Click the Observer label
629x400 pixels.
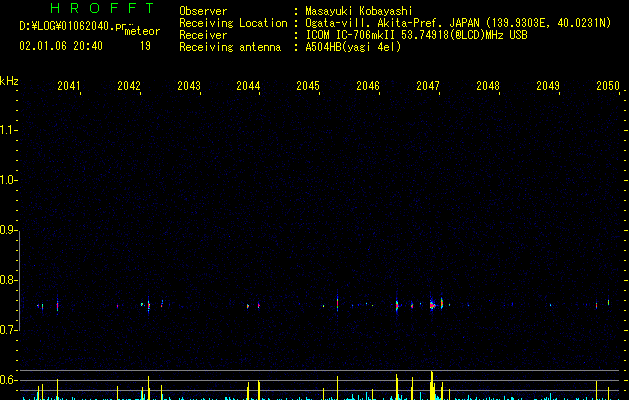tap(203, 11)
